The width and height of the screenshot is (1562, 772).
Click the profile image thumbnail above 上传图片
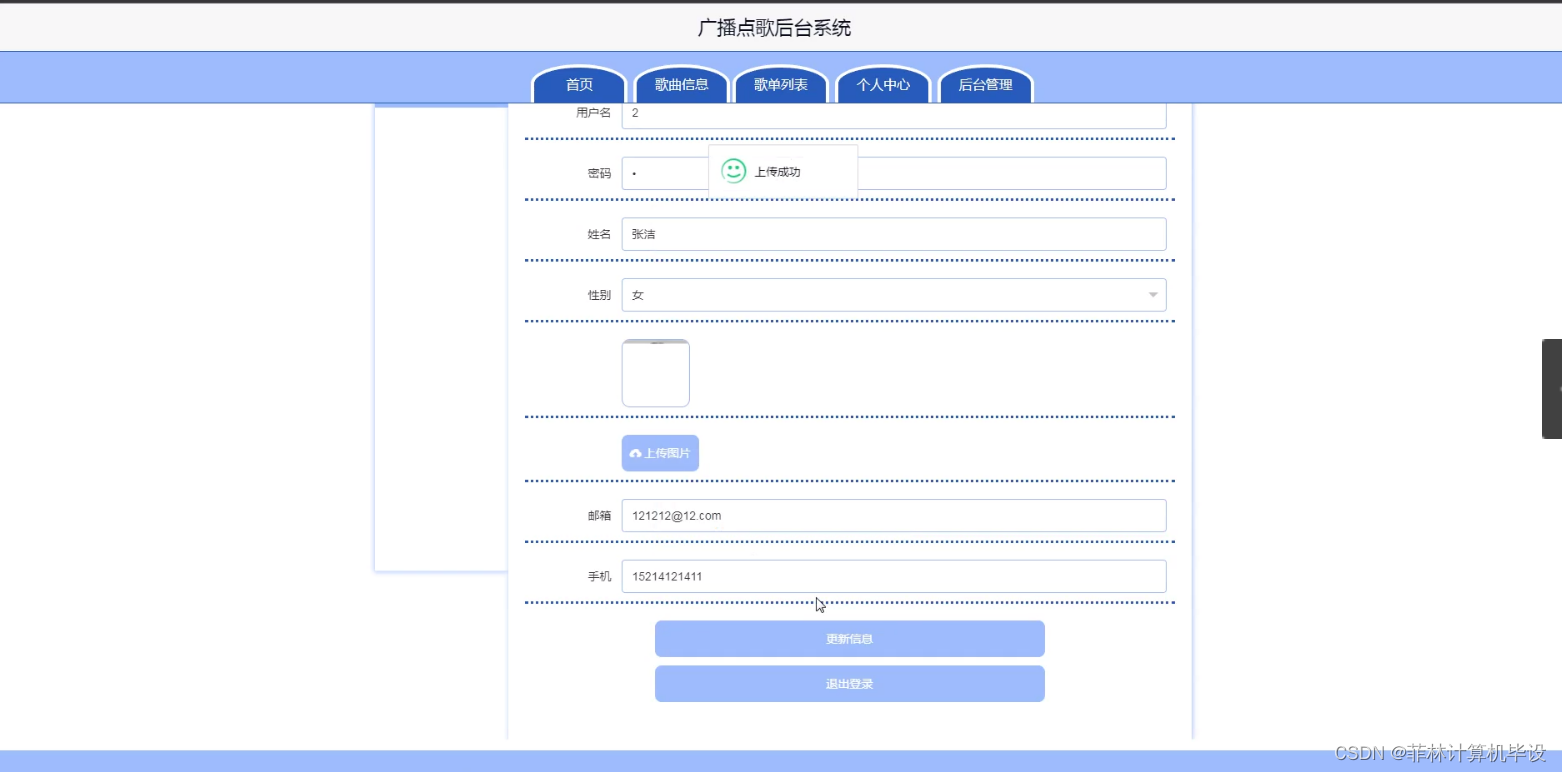click(x=655, y=372)
